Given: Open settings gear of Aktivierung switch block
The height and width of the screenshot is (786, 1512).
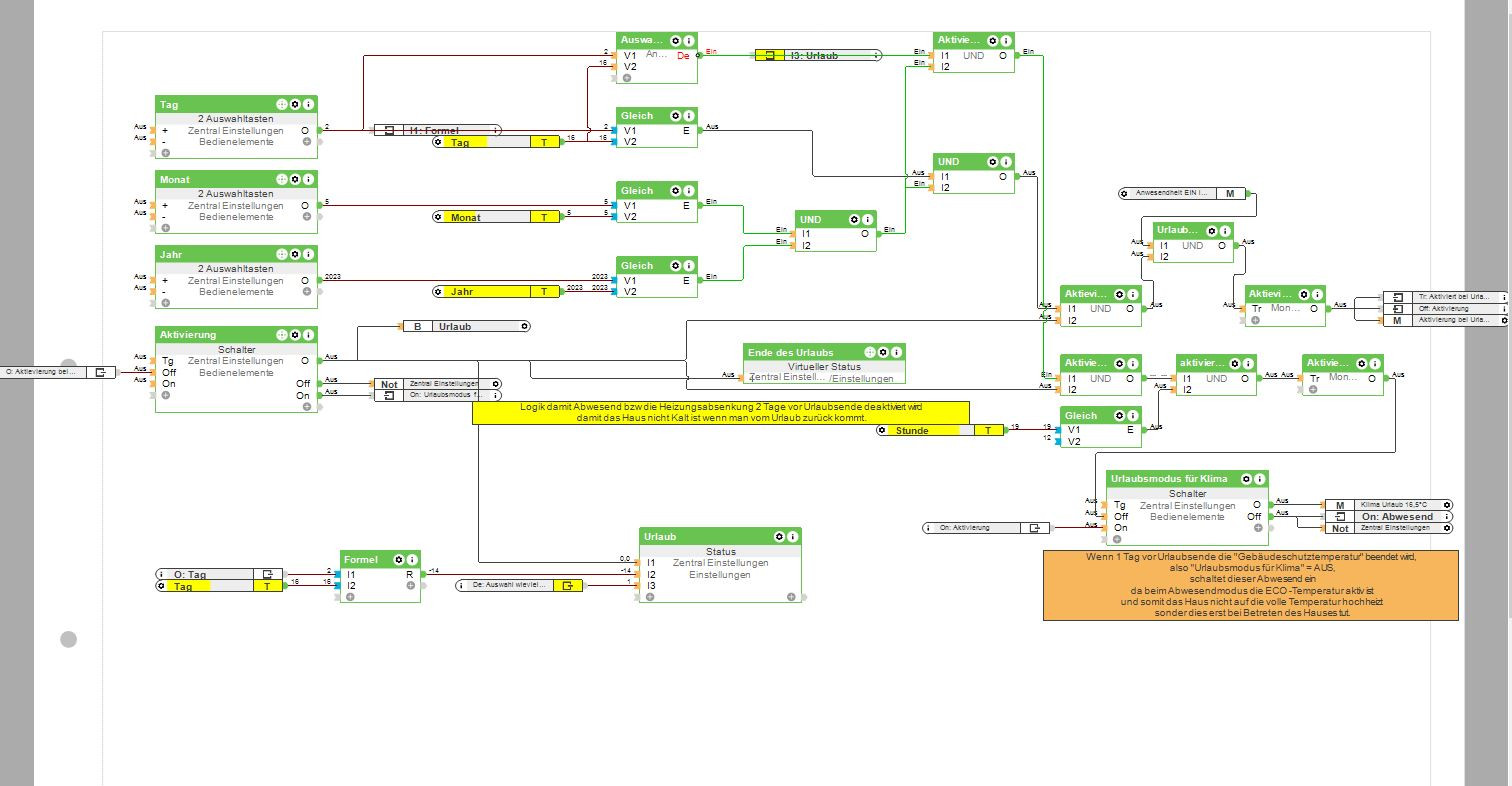Looking at the screenshot, I should (x=295, y=335).
